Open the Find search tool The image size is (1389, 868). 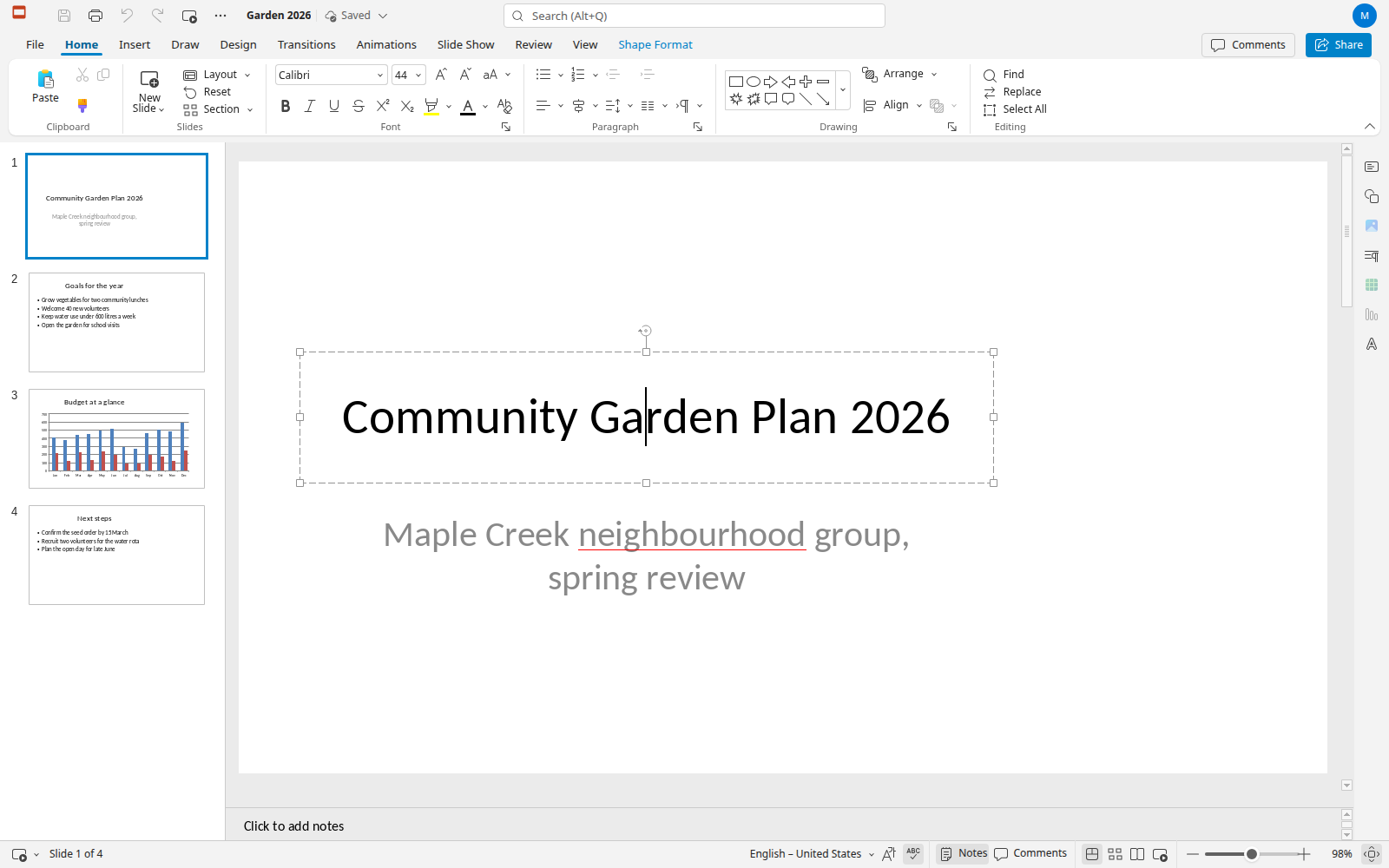coord(1004,75)
